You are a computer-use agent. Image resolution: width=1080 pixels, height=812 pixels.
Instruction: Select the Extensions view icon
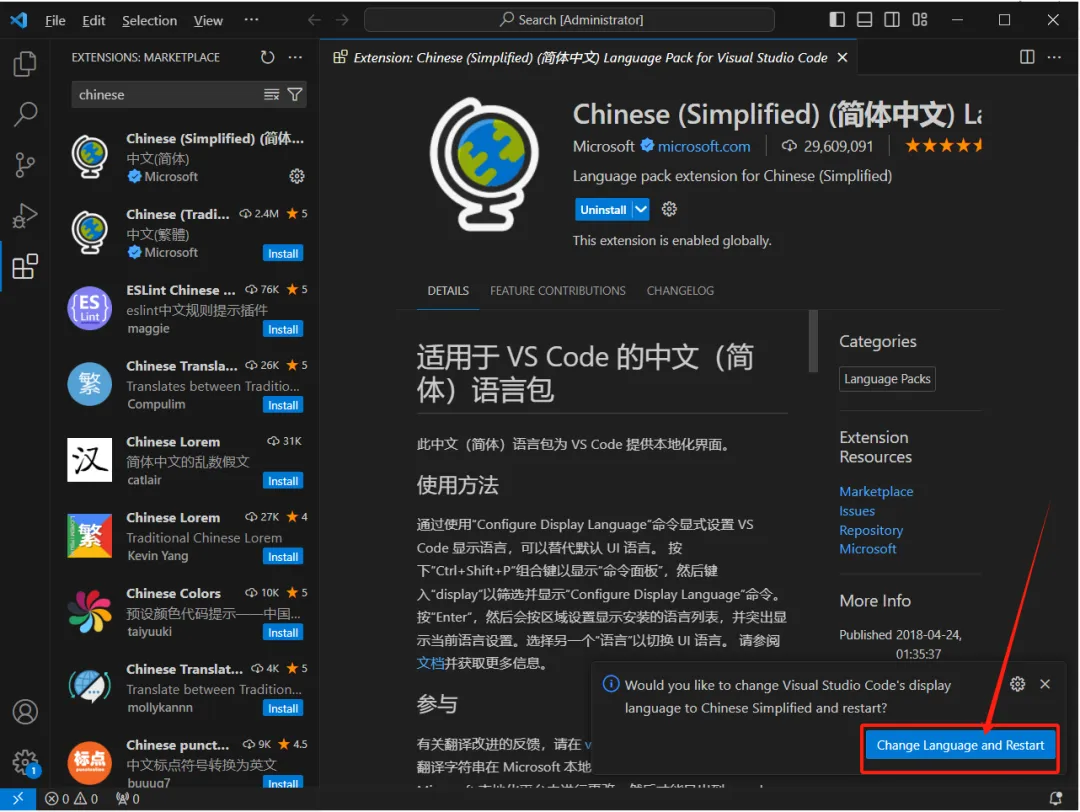tap(25, 267)
